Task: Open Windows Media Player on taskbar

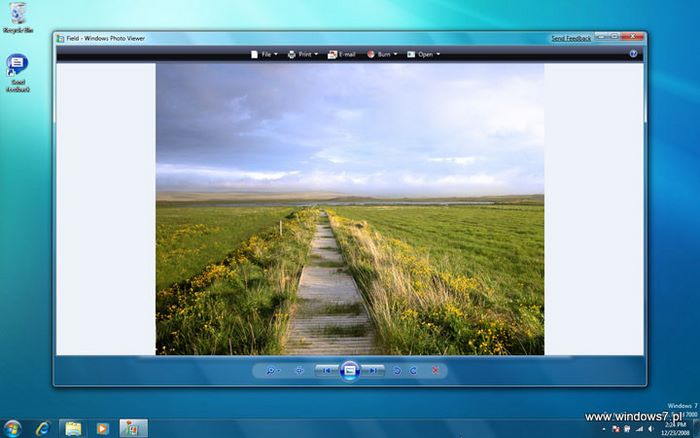Action: 102,429
